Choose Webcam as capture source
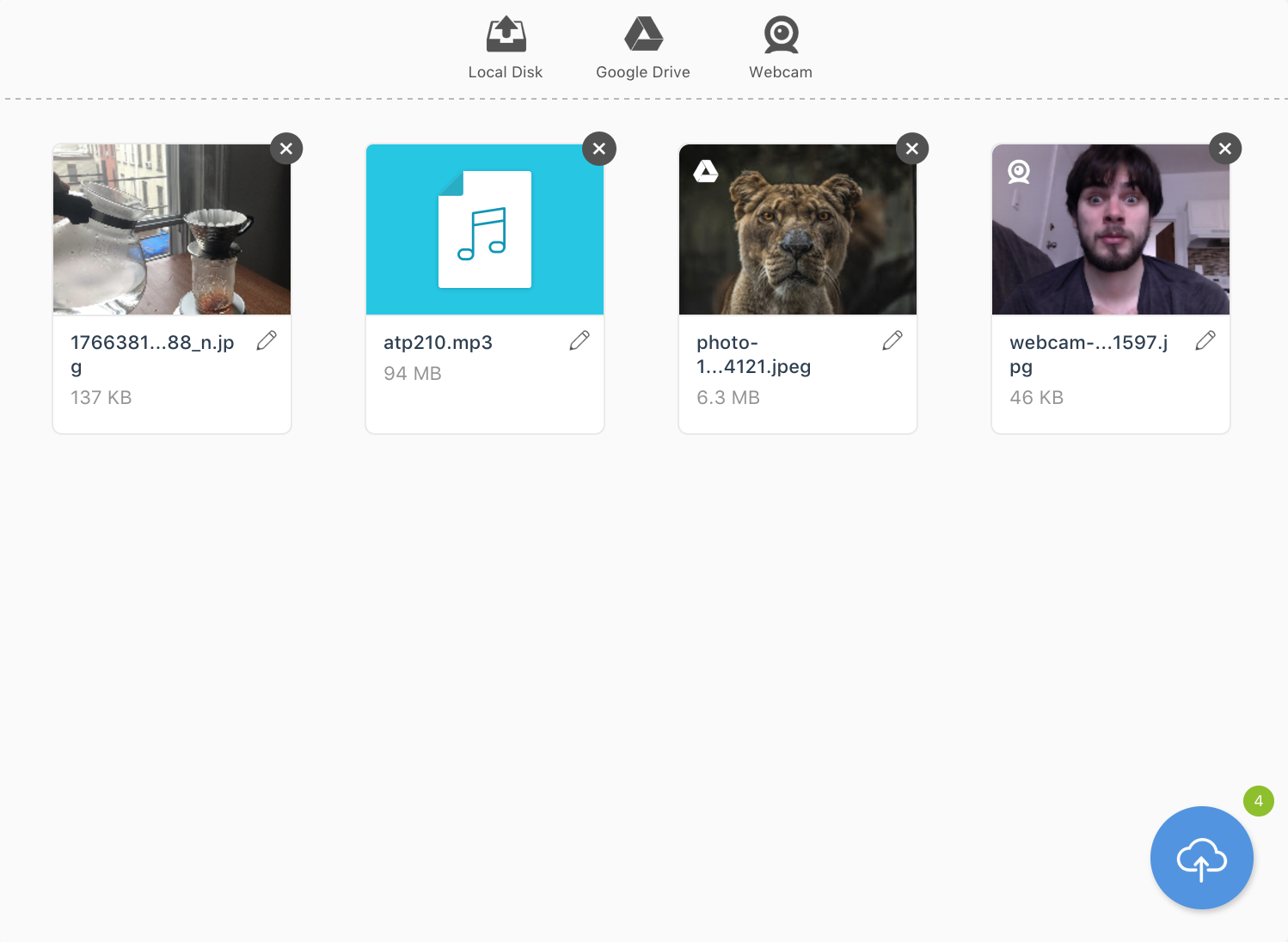 781,48
